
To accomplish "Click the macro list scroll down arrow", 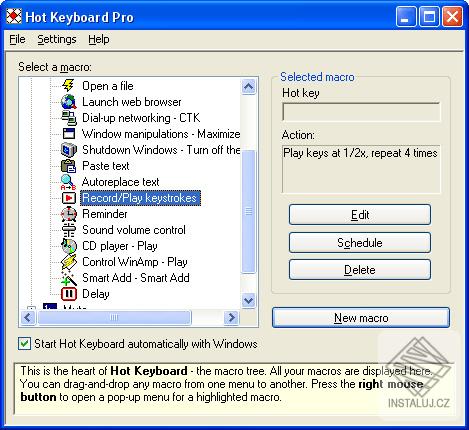I will tap(248, 301).
